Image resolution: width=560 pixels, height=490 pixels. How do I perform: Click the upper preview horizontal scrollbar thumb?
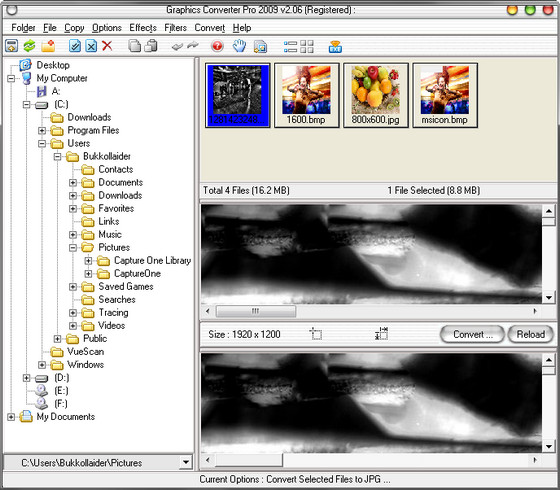tap(256, 311)
